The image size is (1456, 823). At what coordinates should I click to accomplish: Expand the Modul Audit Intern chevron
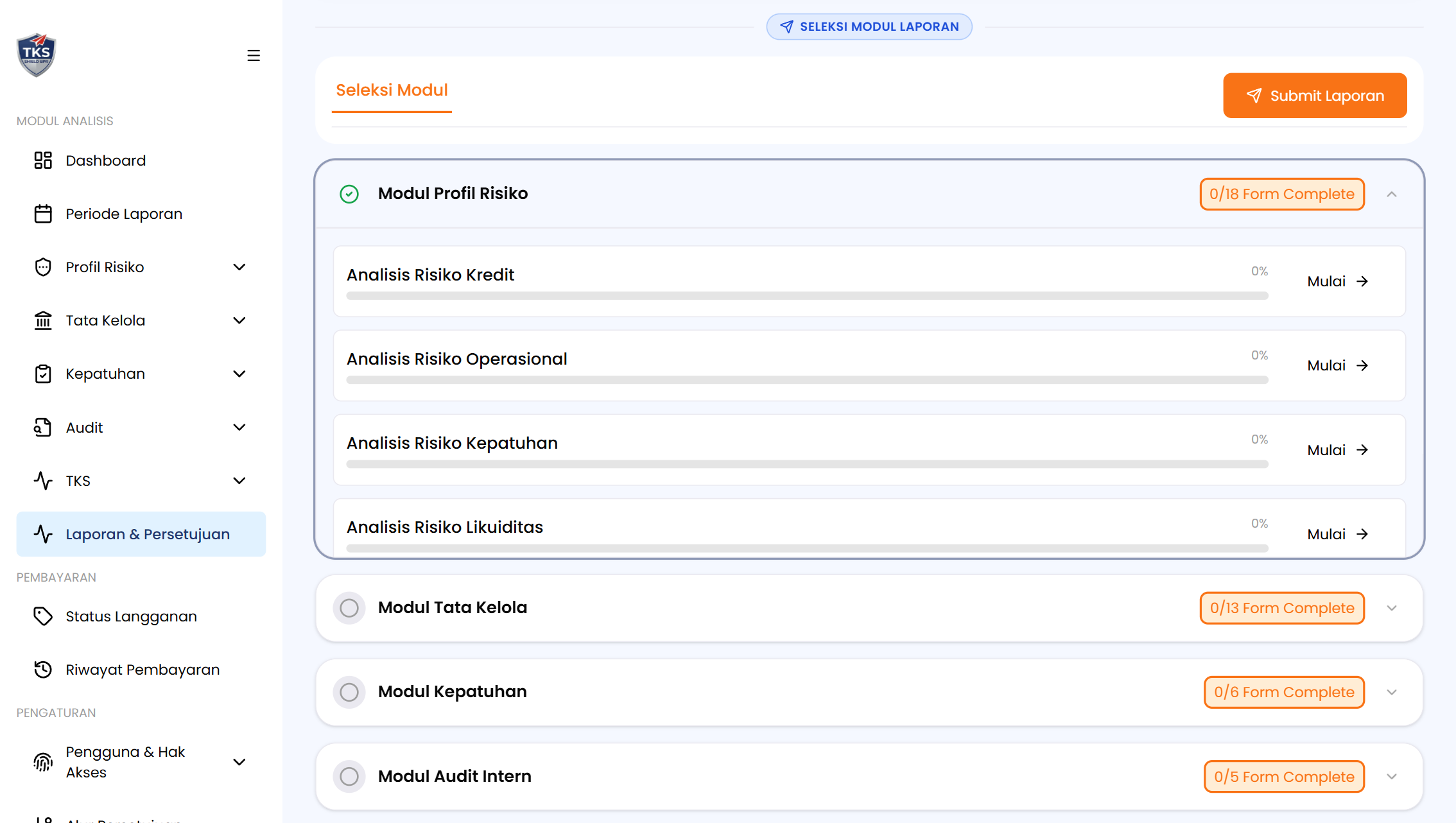pyautogui.click(x=1392, y=777)
